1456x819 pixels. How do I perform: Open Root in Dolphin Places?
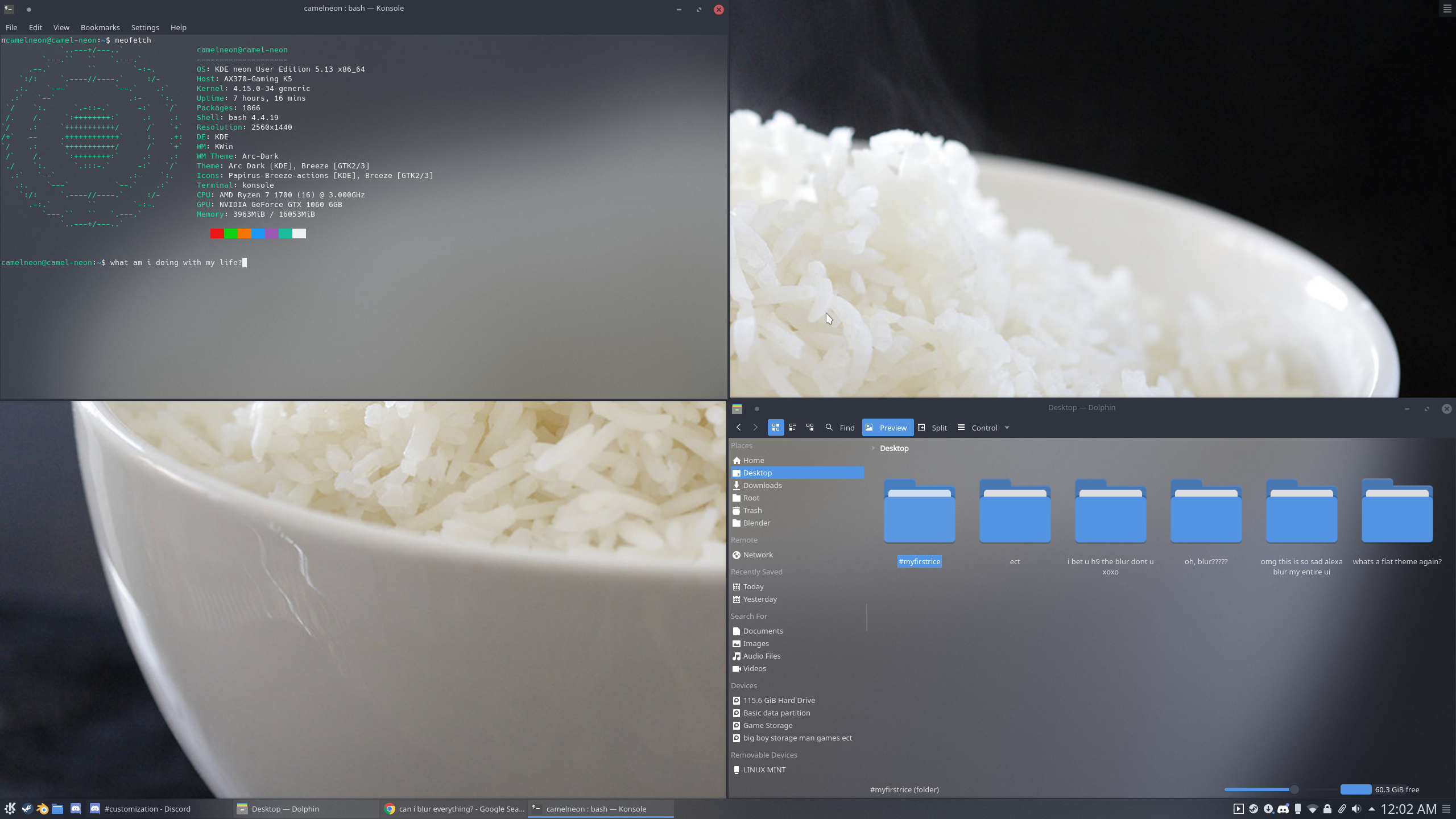point(797,498)
